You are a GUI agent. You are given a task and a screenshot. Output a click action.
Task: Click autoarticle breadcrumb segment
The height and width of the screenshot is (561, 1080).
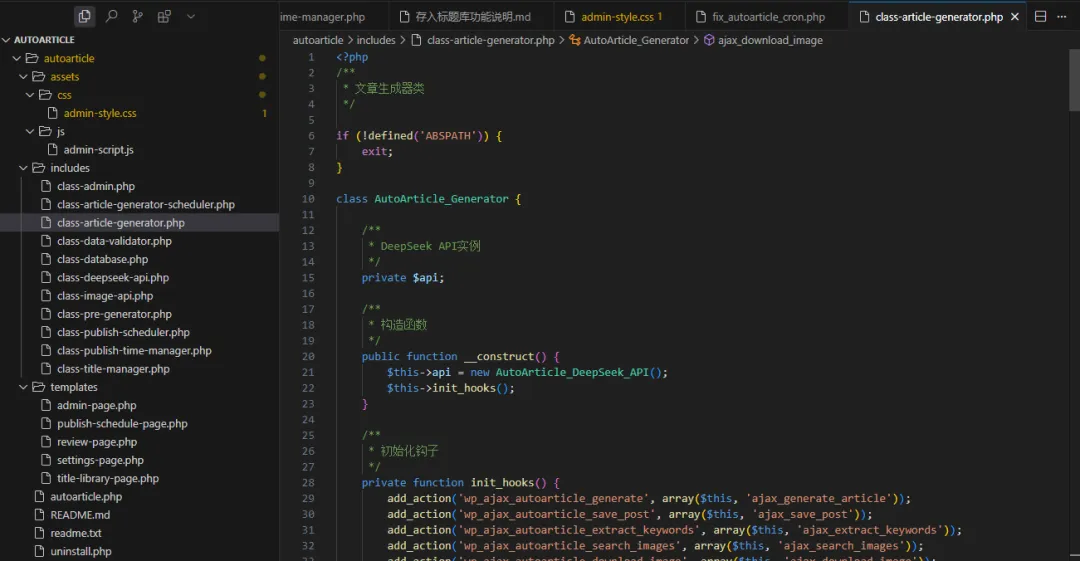(x=318, y=40)
